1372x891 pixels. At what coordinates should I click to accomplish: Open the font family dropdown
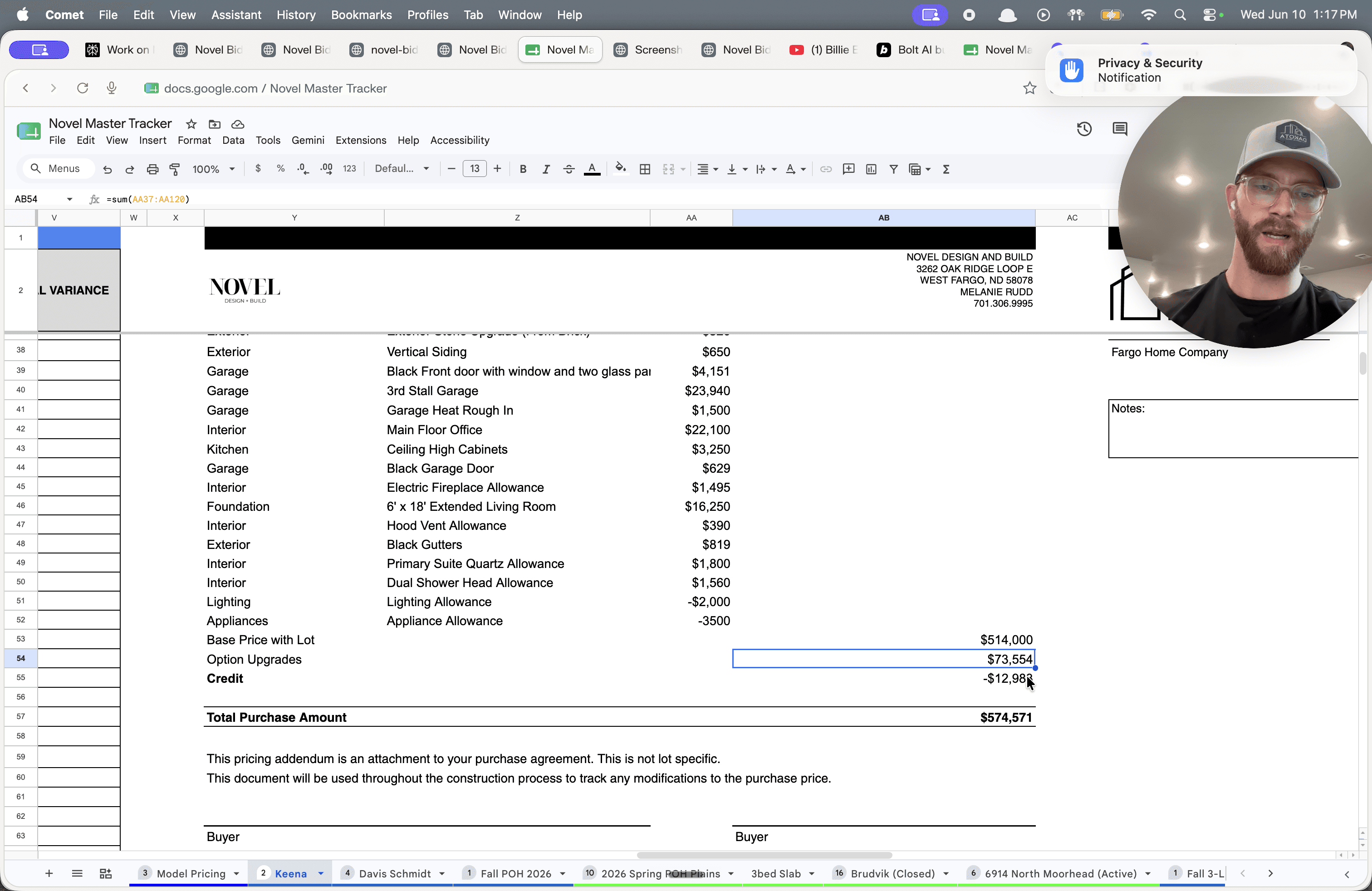coord(402,168)
